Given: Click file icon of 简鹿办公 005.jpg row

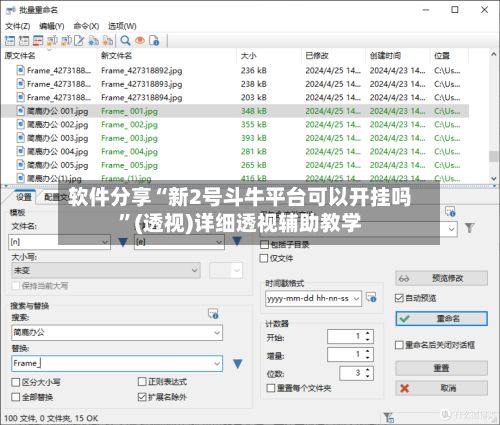Looking at the screenshot, I should pyautogui.click(x=21, y=165).
